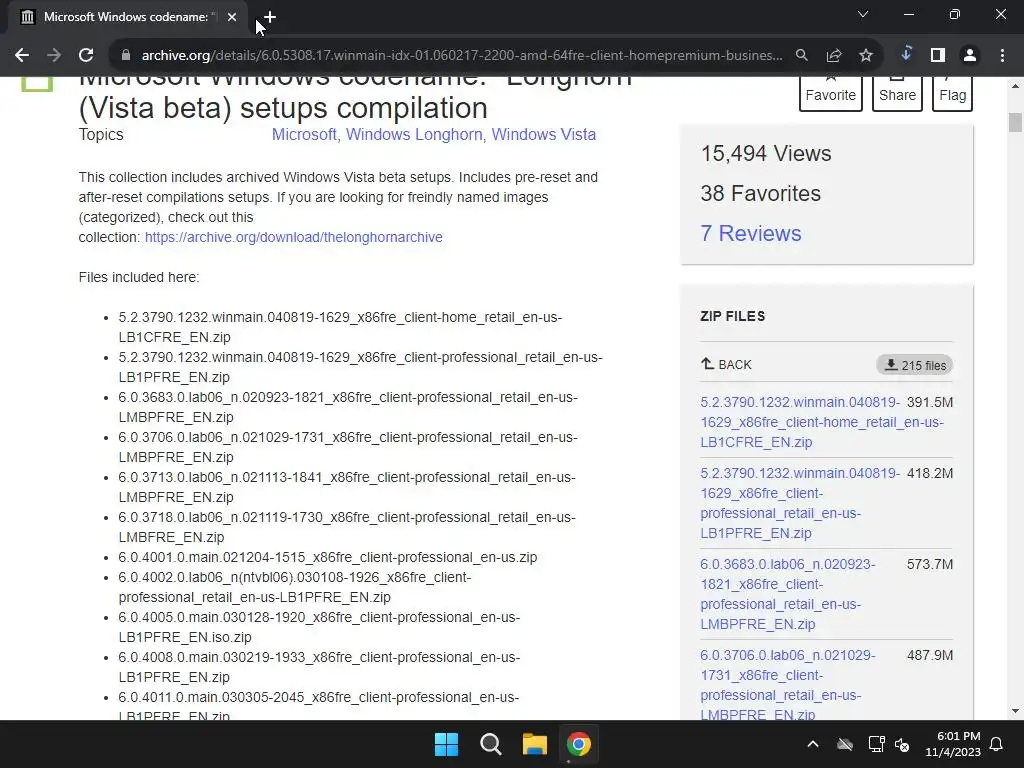Flag this archive item
Viewport: 1024px width, 768px height.
pyautogui.click(x=952, y=93)
